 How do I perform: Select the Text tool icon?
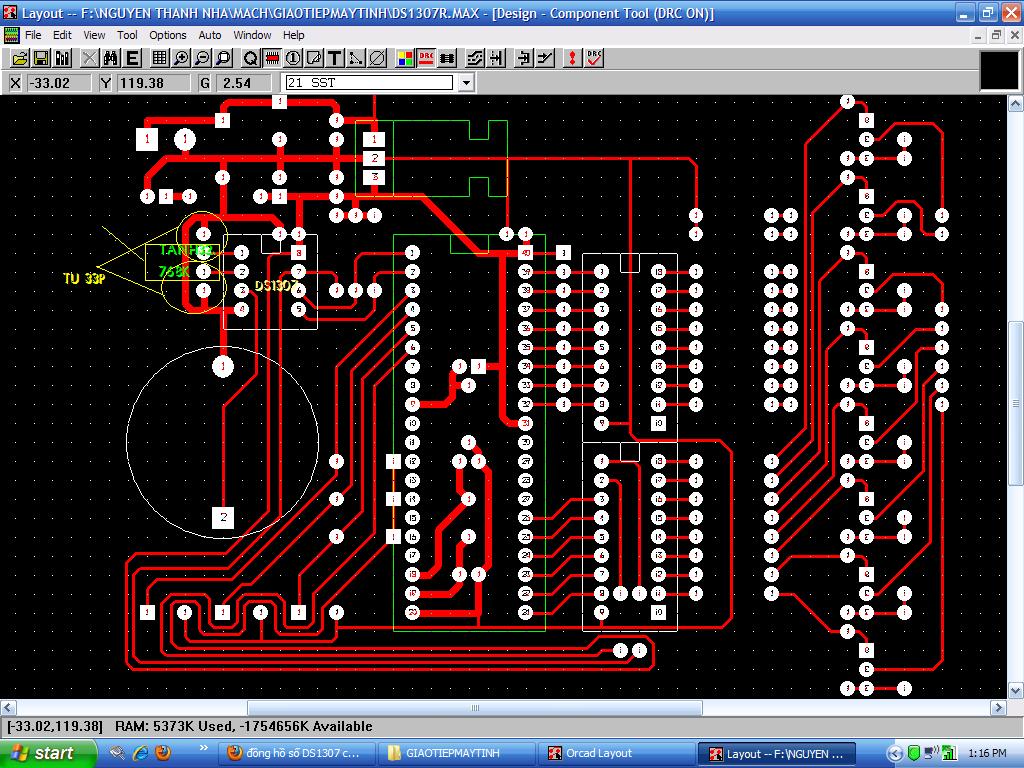pos(335,58)
